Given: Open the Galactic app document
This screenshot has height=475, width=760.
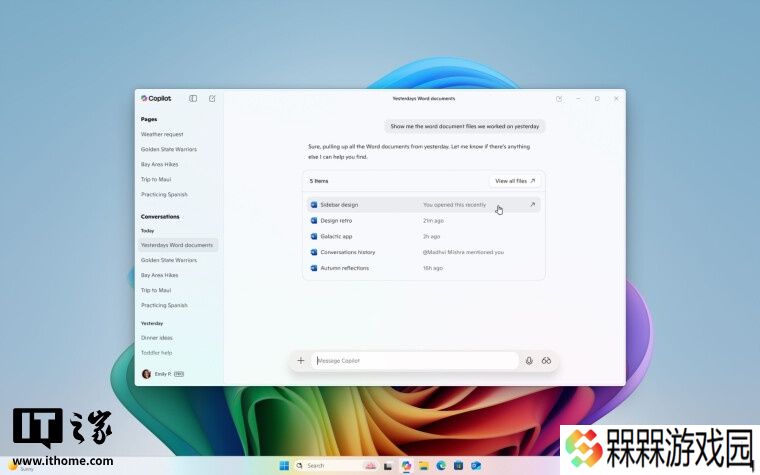Looking at the screenshot, I should point(424,237).
